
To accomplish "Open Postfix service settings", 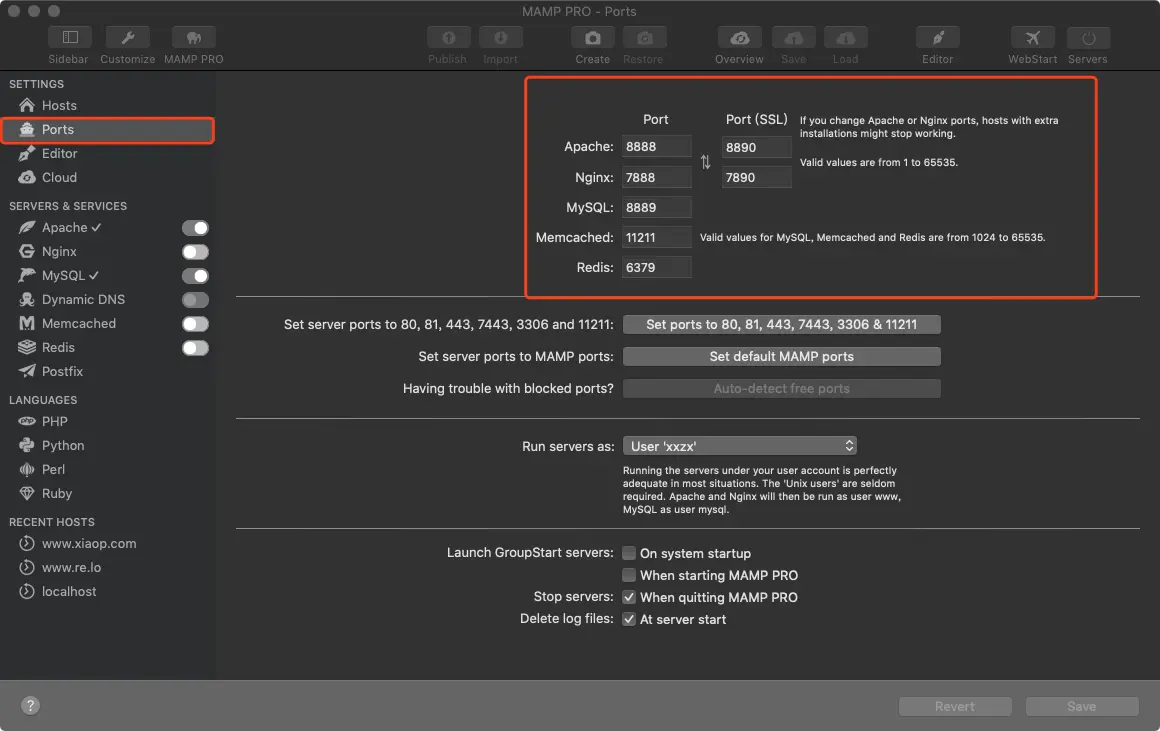I will pyautogui.click(x=62, y=371).
